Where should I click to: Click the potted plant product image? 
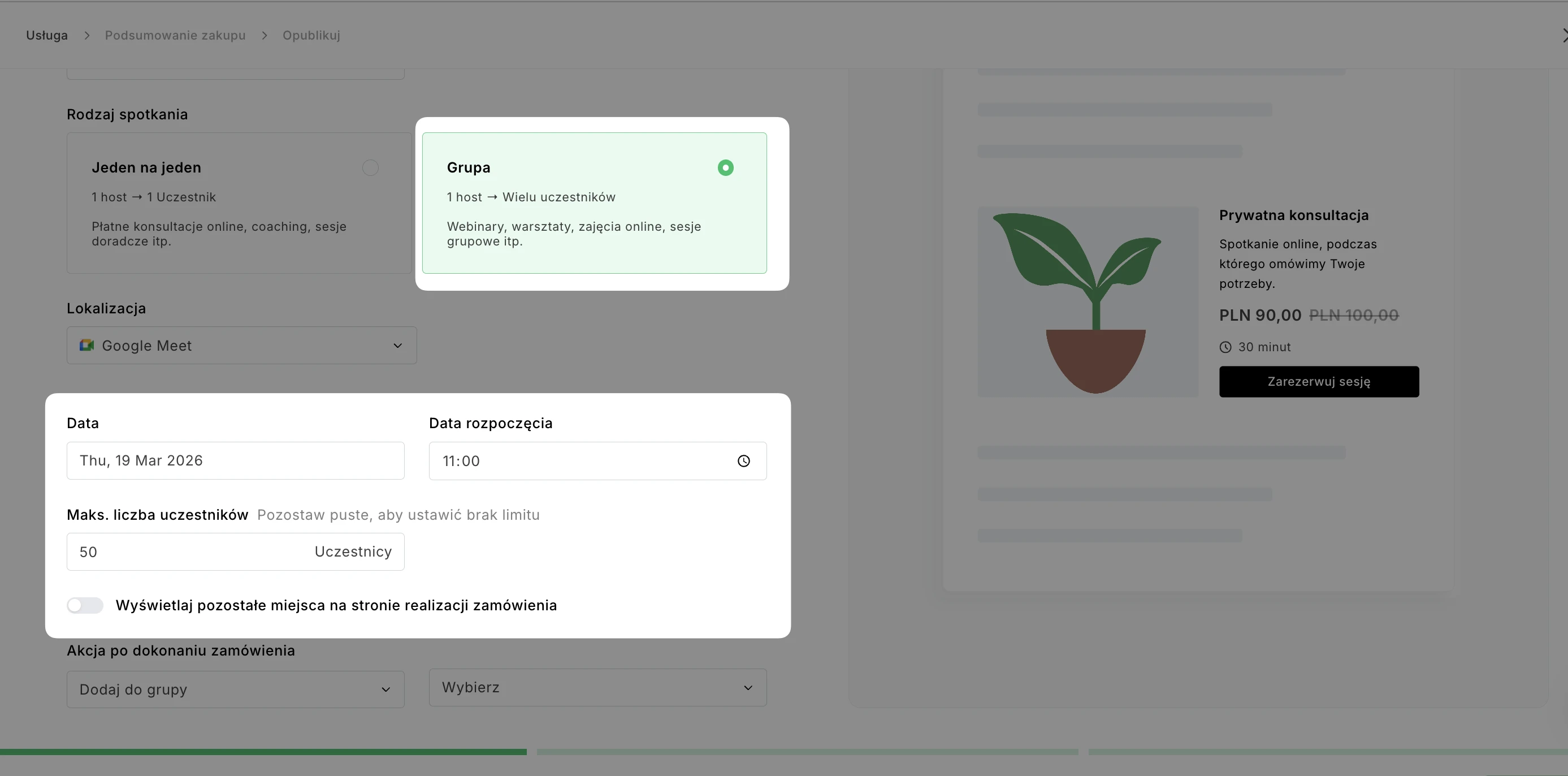tap(1088, 301)
